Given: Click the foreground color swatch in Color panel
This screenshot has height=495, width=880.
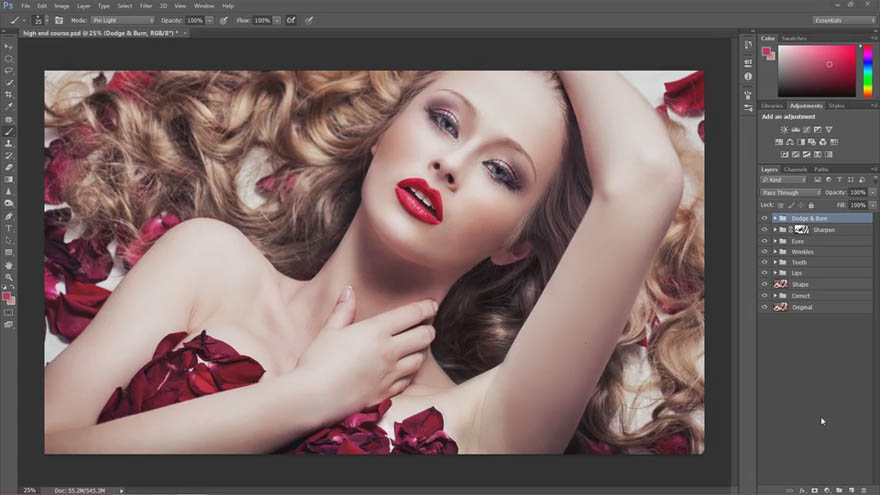Looking at the screenshot, I should [766, 52].
